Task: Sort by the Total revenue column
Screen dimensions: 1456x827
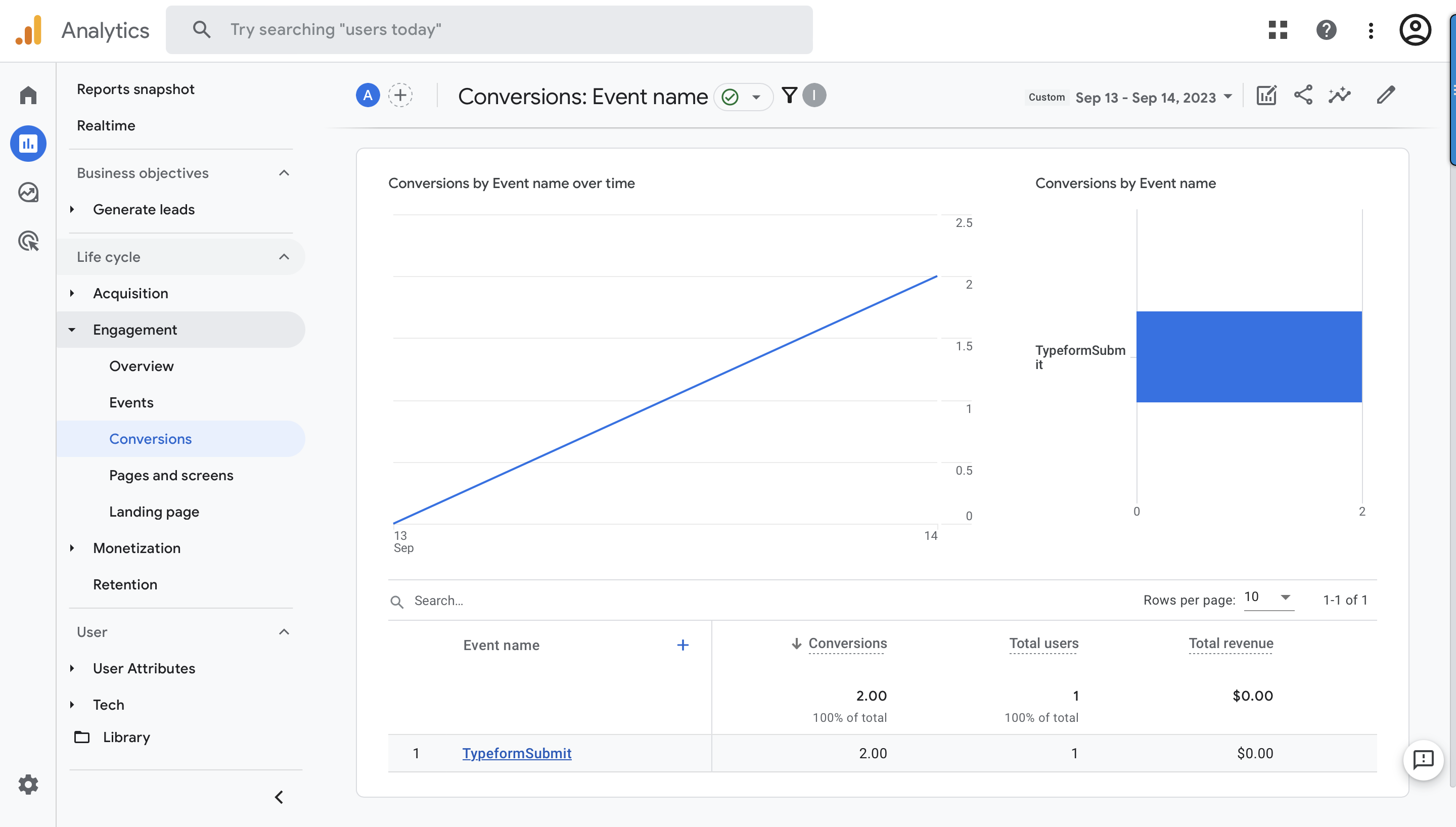Action: click(1231, 644)
